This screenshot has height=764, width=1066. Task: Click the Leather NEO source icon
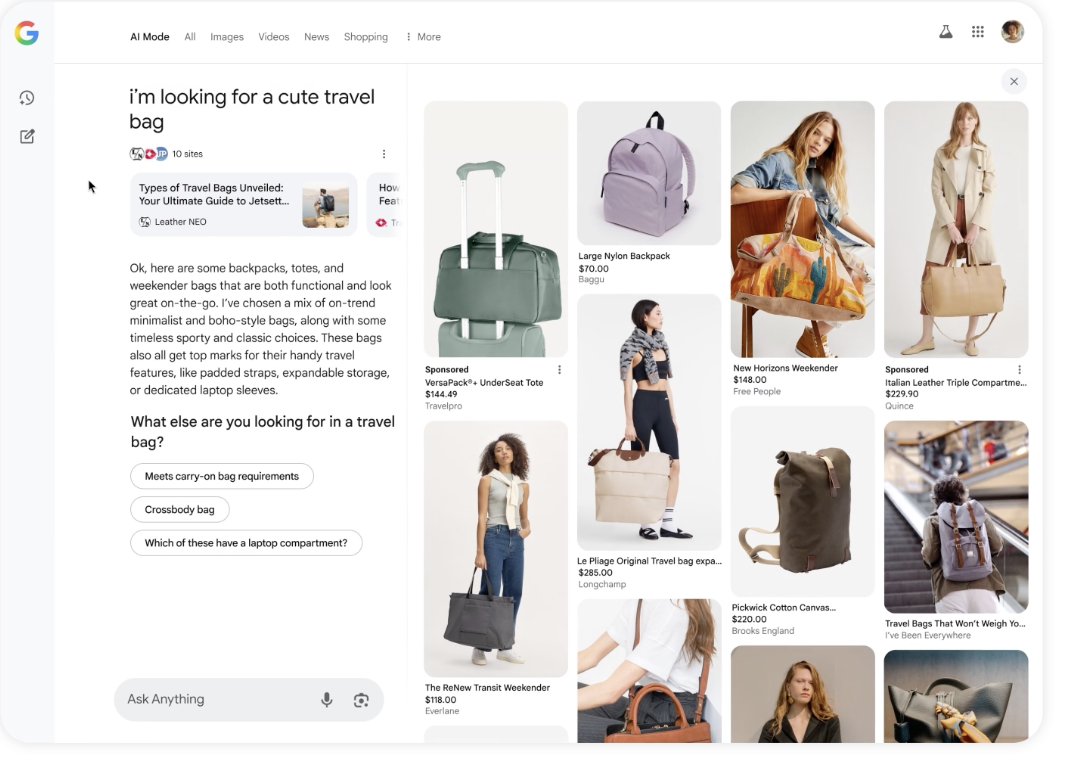coord(145,222)
